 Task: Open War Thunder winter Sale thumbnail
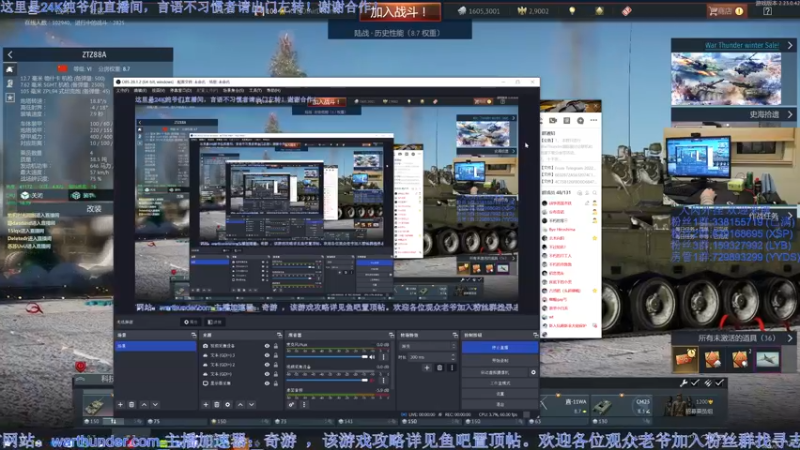point(726,79)
